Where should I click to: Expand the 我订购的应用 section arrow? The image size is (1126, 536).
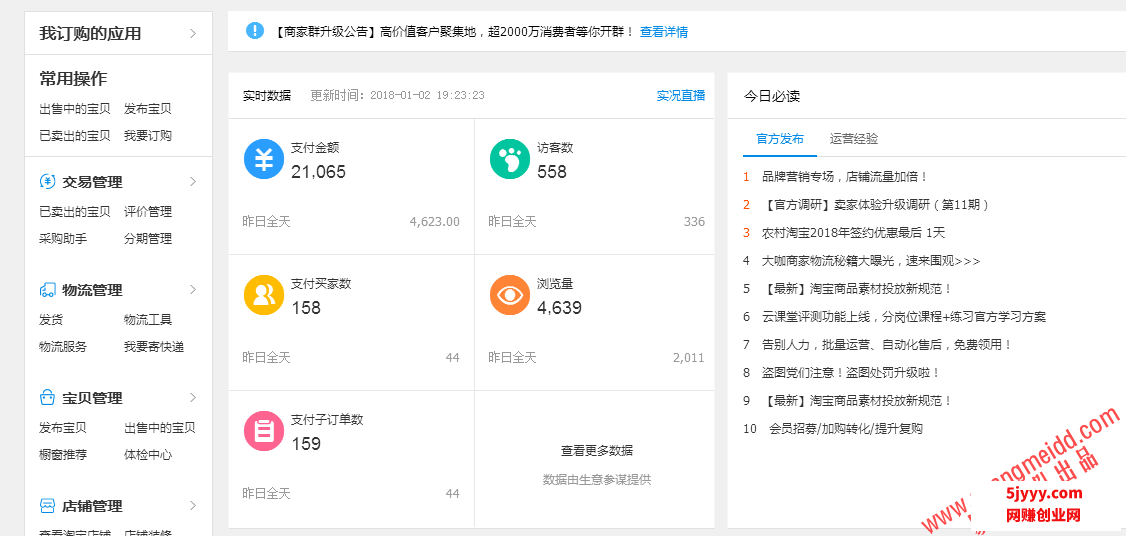[x=193, y=34]
